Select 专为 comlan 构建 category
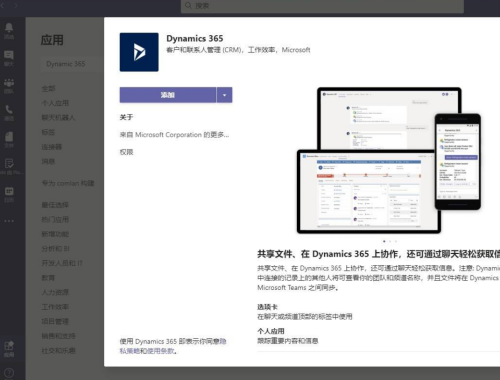The height and width of the screenshot is (380, 500). (x=68, y=183)
